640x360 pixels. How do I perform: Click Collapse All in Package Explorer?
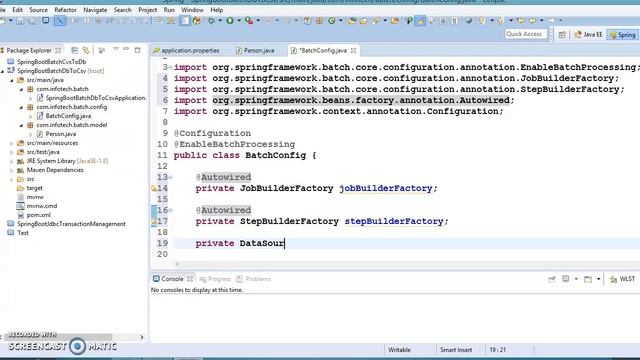(74, 50)
